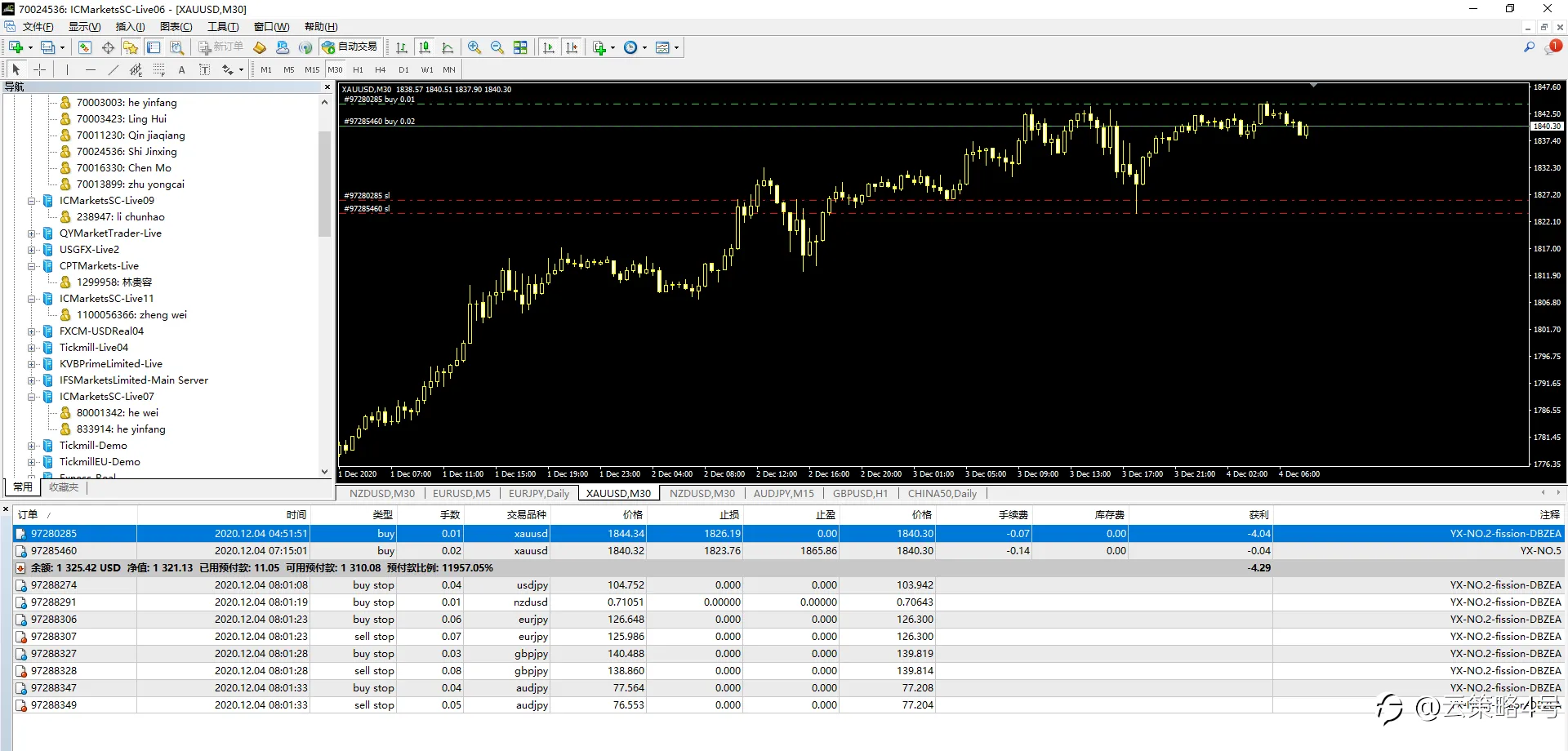This screenshot has height=751, width=1568.
Task: Open the 文件(F) menu
Action: tap(38, 27)
